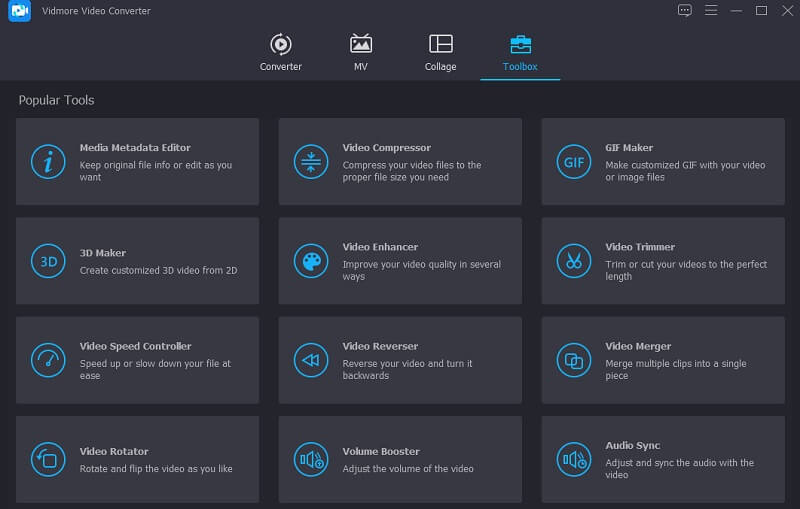Click the Video Reverser rewind icon
The width and height of the screenshot is (800, 509).
[x=310, y=360]
